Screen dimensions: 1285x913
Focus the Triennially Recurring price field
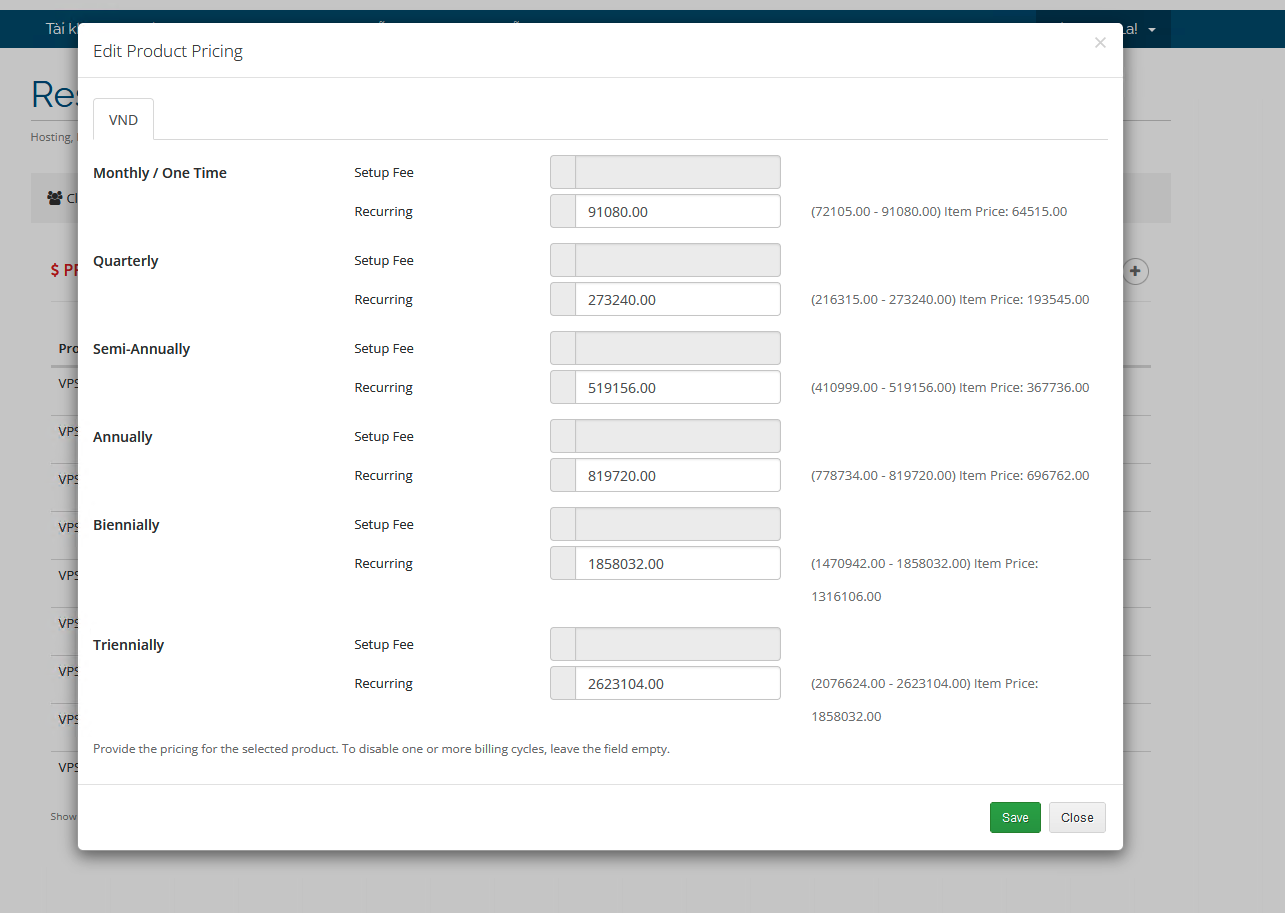click(x=677, y=684)
